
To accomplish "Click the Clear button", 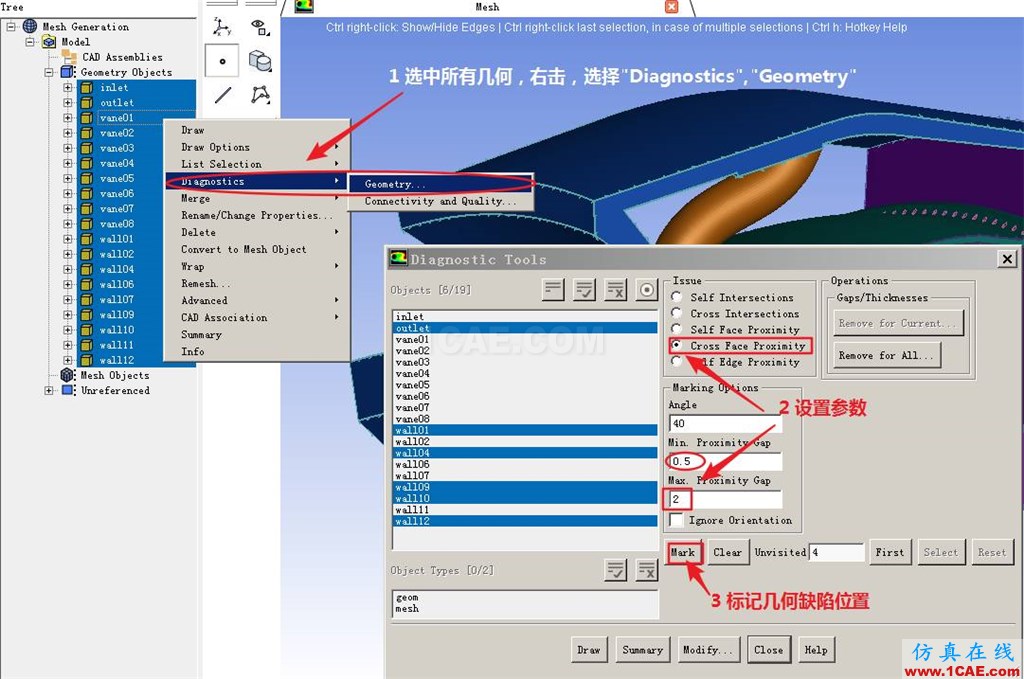I will pos(727,552).
